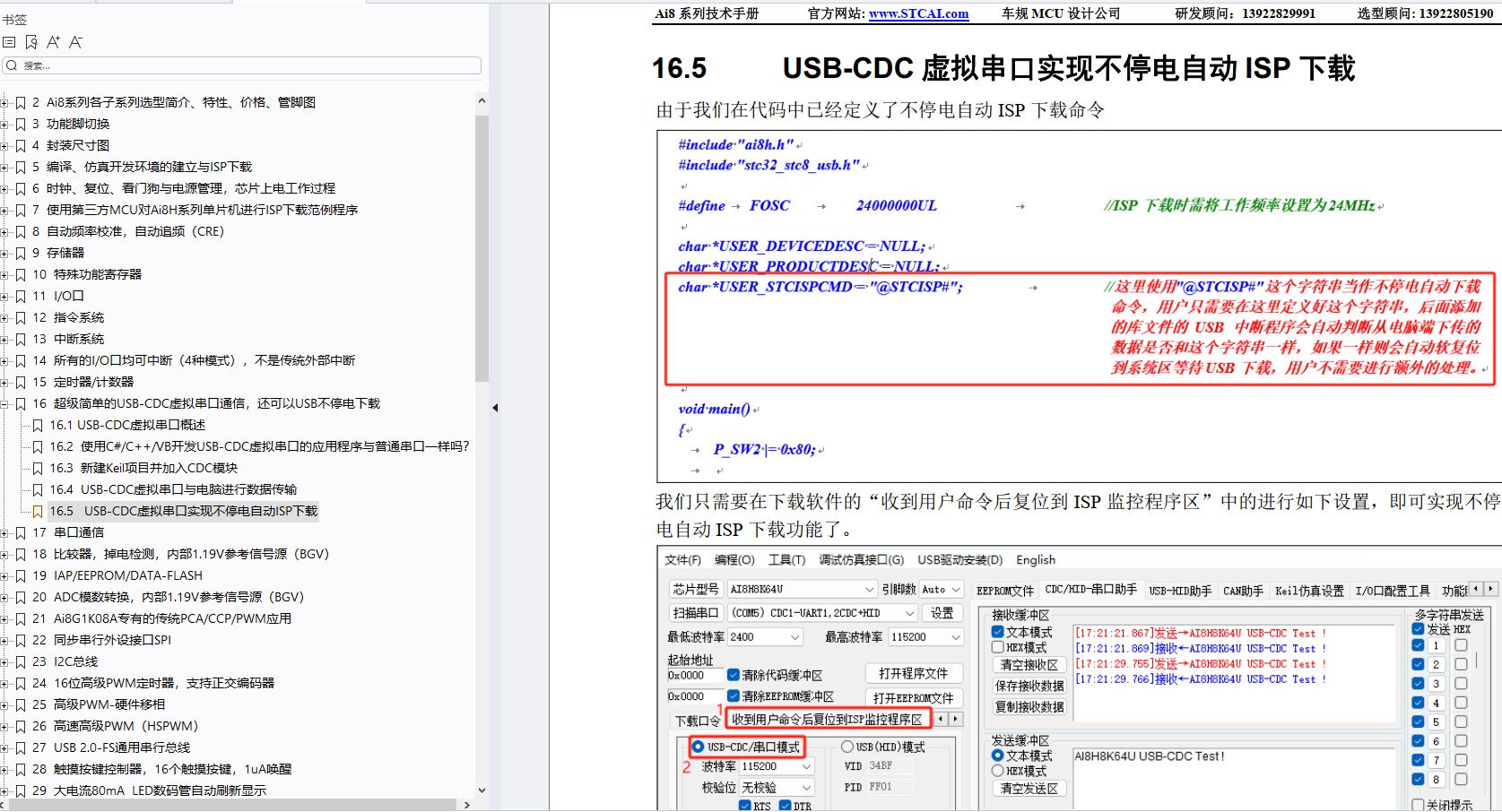Click the bookmark icon for chapter 6 时钟、复位
Image resolution: width=1502 pixels, height=812 pixels.
[x=21, y=188]
